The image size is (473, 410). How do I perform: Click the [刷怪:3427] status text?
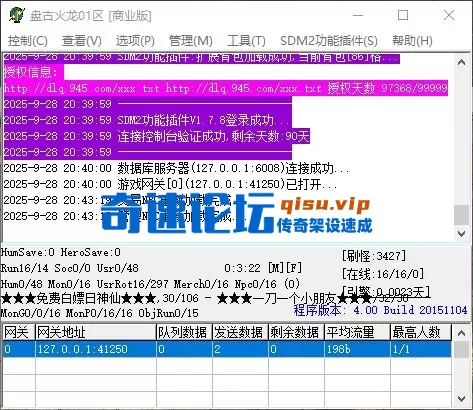[x=374, y=256]
